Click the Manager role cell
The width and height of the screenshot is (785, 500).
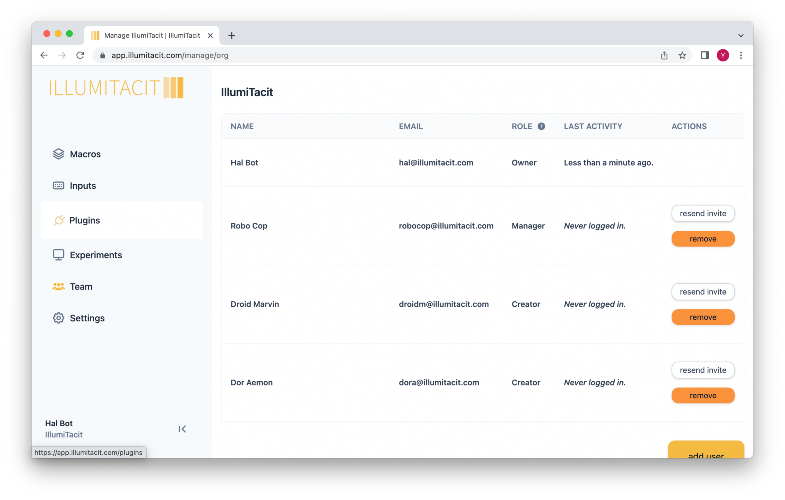528,226
